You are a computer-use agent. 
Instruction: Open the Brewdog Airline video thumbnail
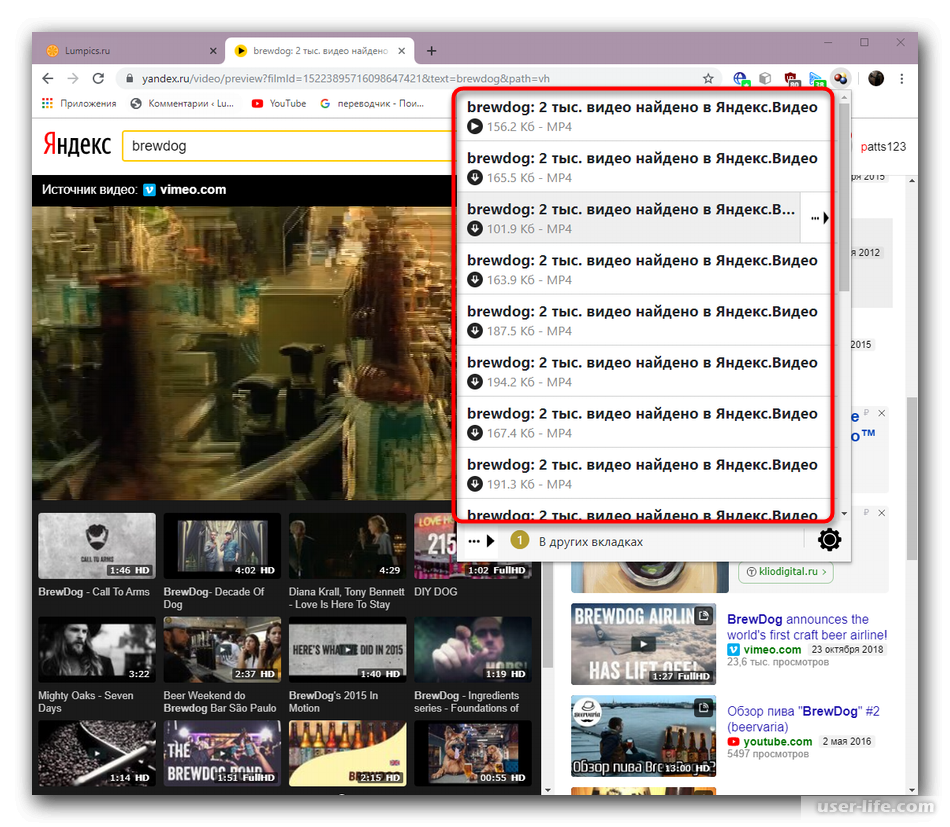(643, 644)
